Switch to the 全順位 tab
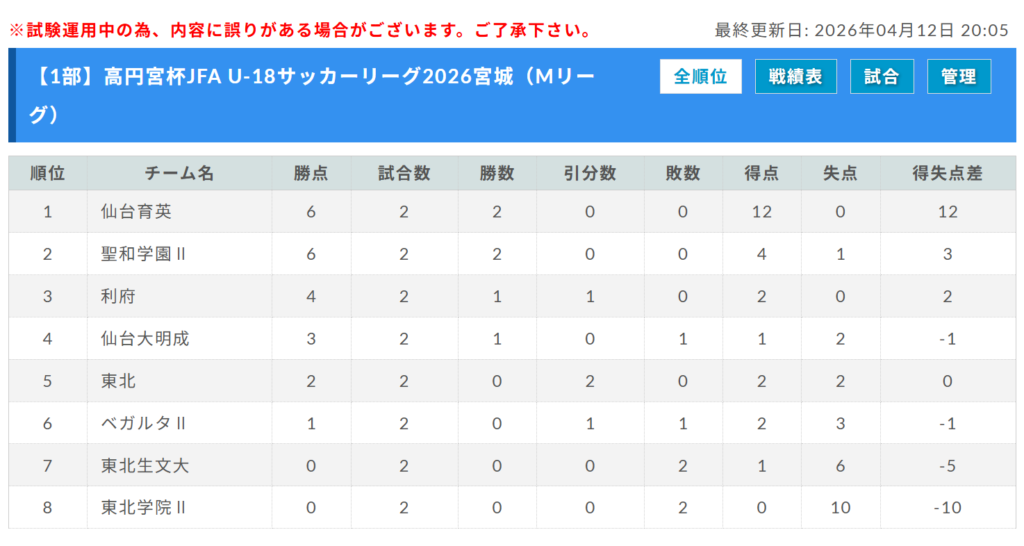 point(700,77)
